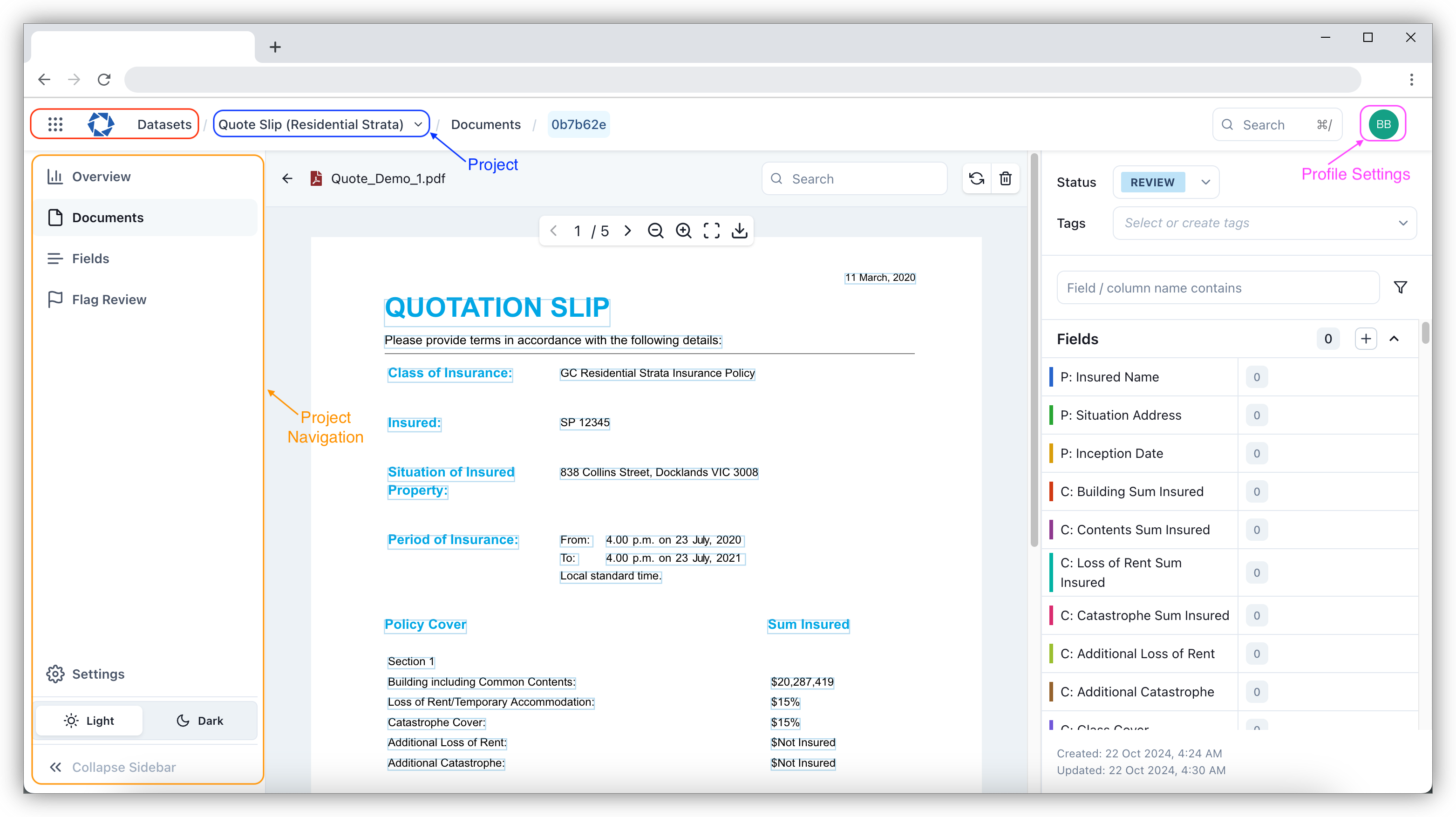The height and width of the screenshot is (817, 1456).
Task: Click the zoom out icon on PDF viewer
Action: coord(656,231)
